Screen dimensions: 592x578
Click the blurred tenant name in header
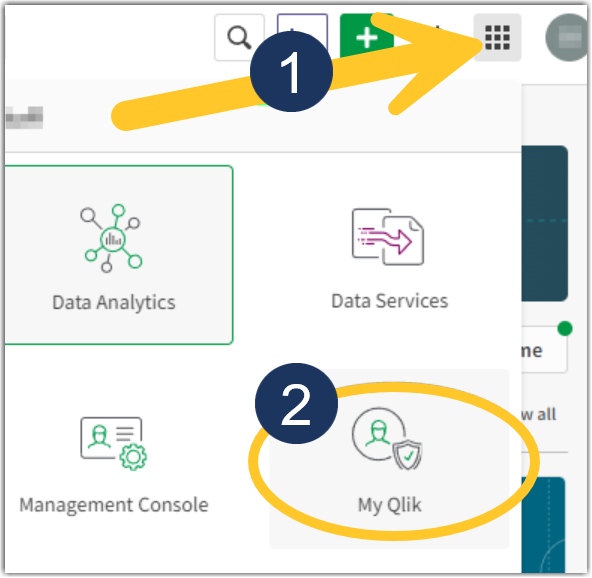point(24,117)
